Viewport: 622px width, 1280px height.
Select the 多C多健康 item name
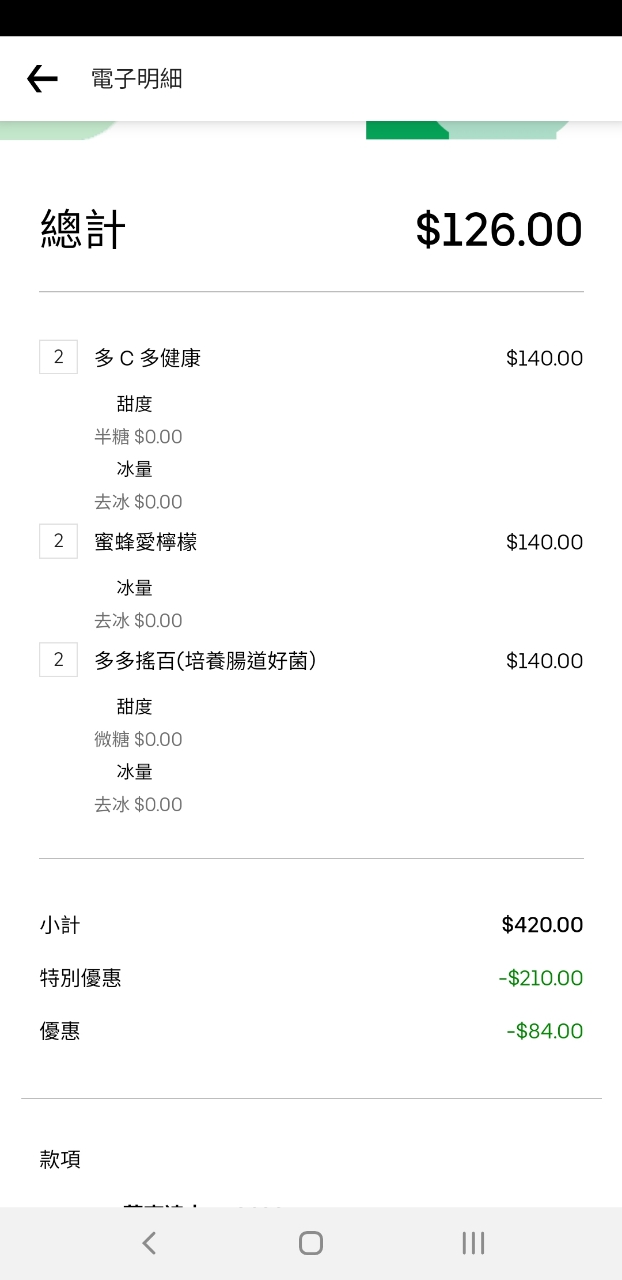148,358
